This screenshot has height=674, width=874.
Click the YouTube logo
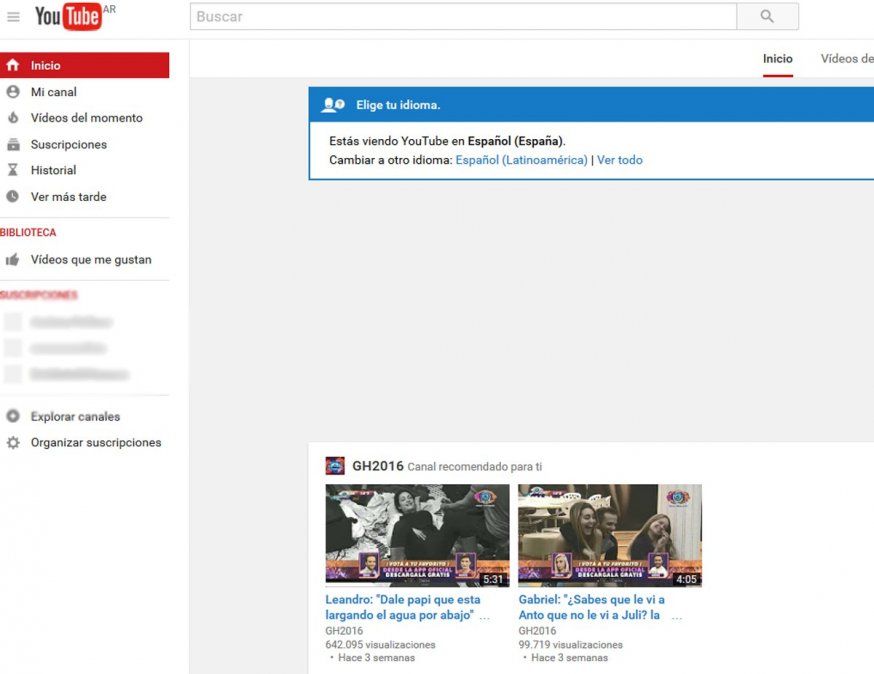point(67,17)
